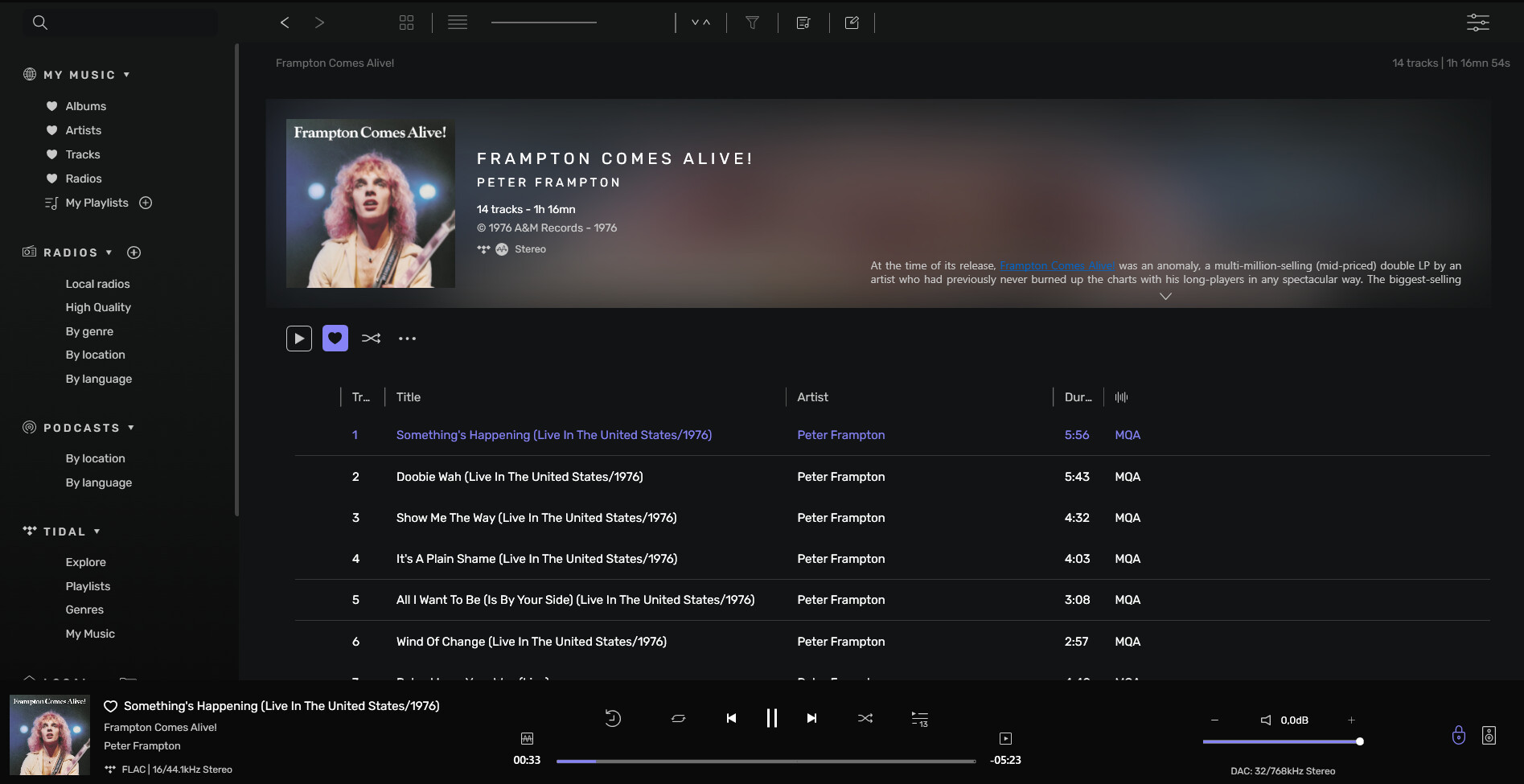Open the sort order control
This screenshot has height=784, width=1524.
pyautogui.click(x=701, y=23)
